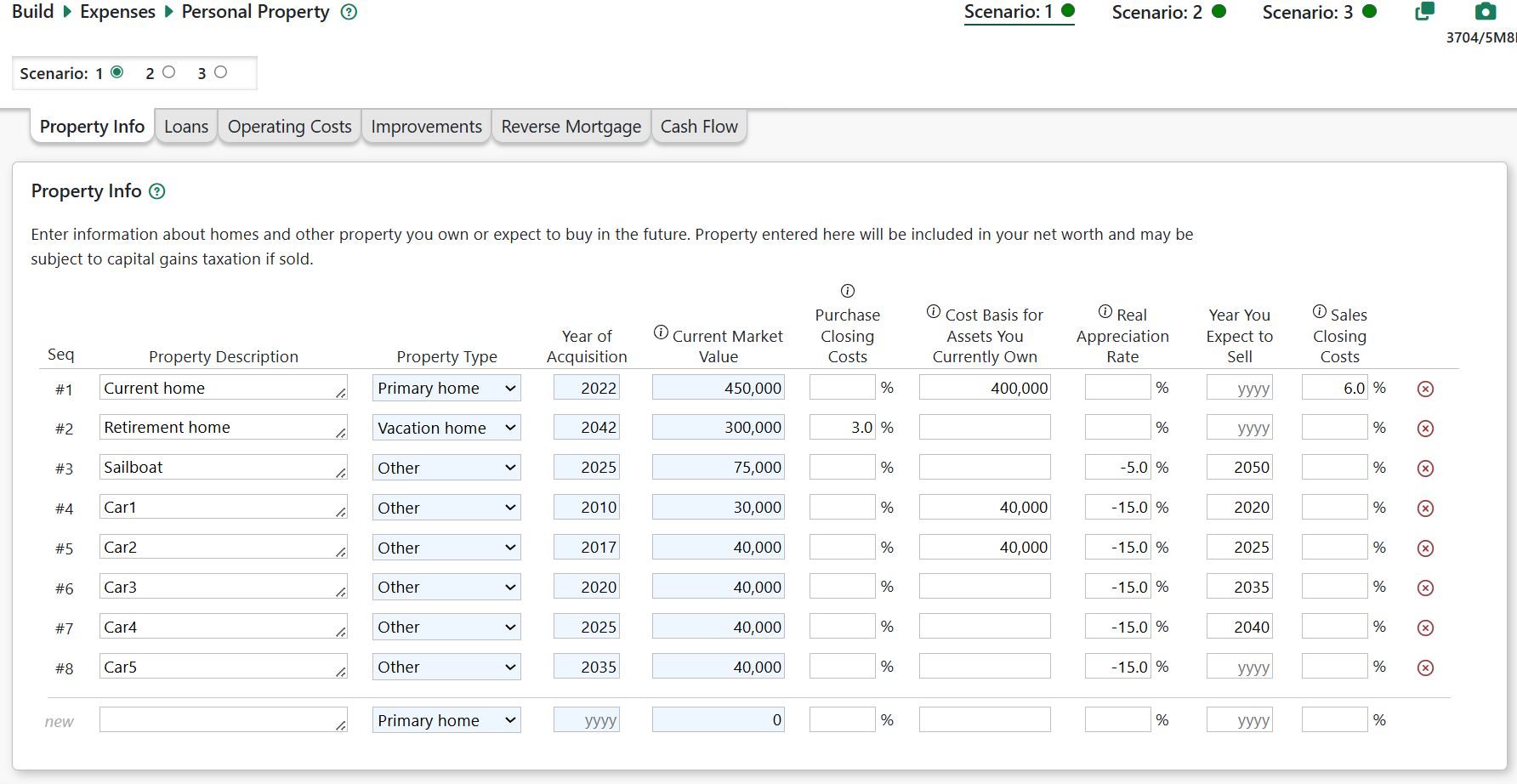Click the copy scenario icon in top bar
This screenshot has height=784, width=1517.
click(x=1424, y=11)
